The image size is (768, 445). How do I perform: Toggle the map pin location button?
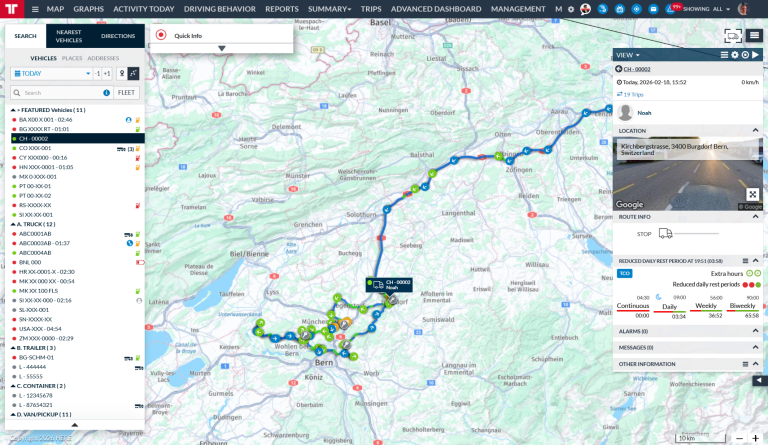[x=121, y=74]
